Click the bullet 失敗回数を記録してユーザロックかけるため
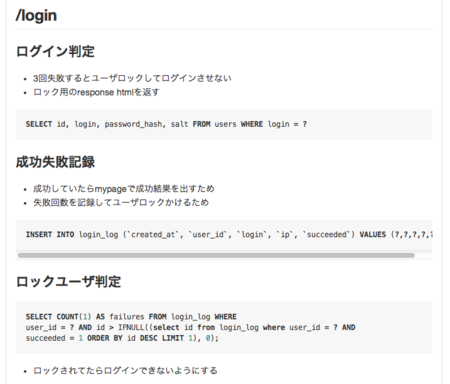This screenshot has height=384, width=450. (x=121, y=202)
